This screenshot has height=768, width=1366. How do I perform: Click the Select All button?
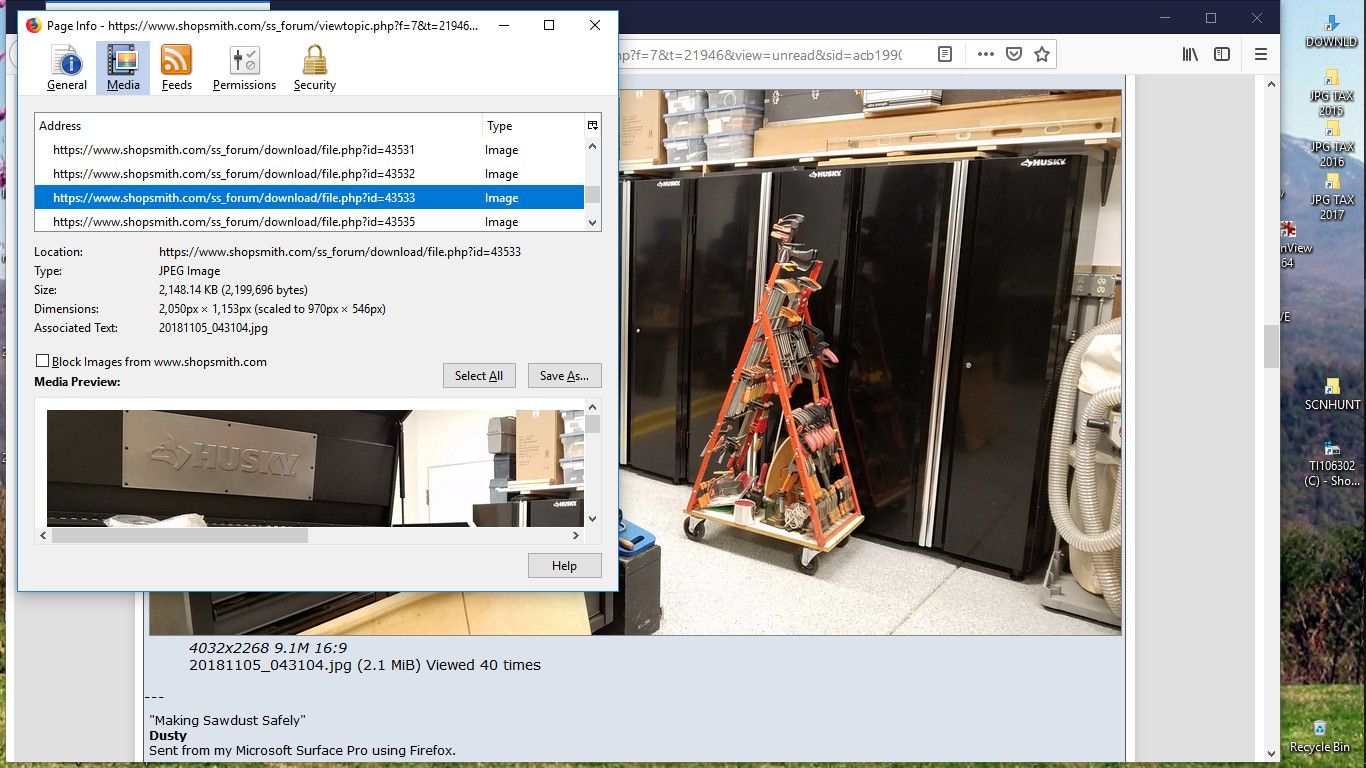point(478,376)
